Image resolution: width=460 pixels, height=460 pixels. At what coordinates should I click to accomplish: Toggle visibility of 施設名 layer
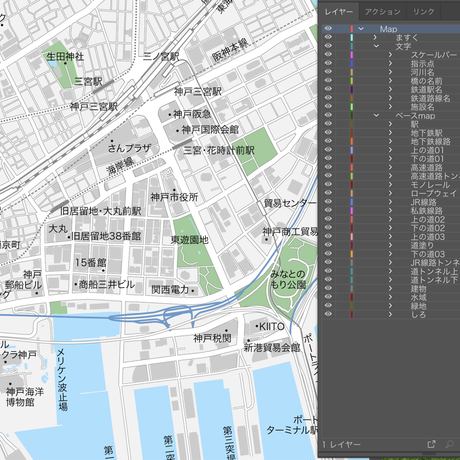328,107
